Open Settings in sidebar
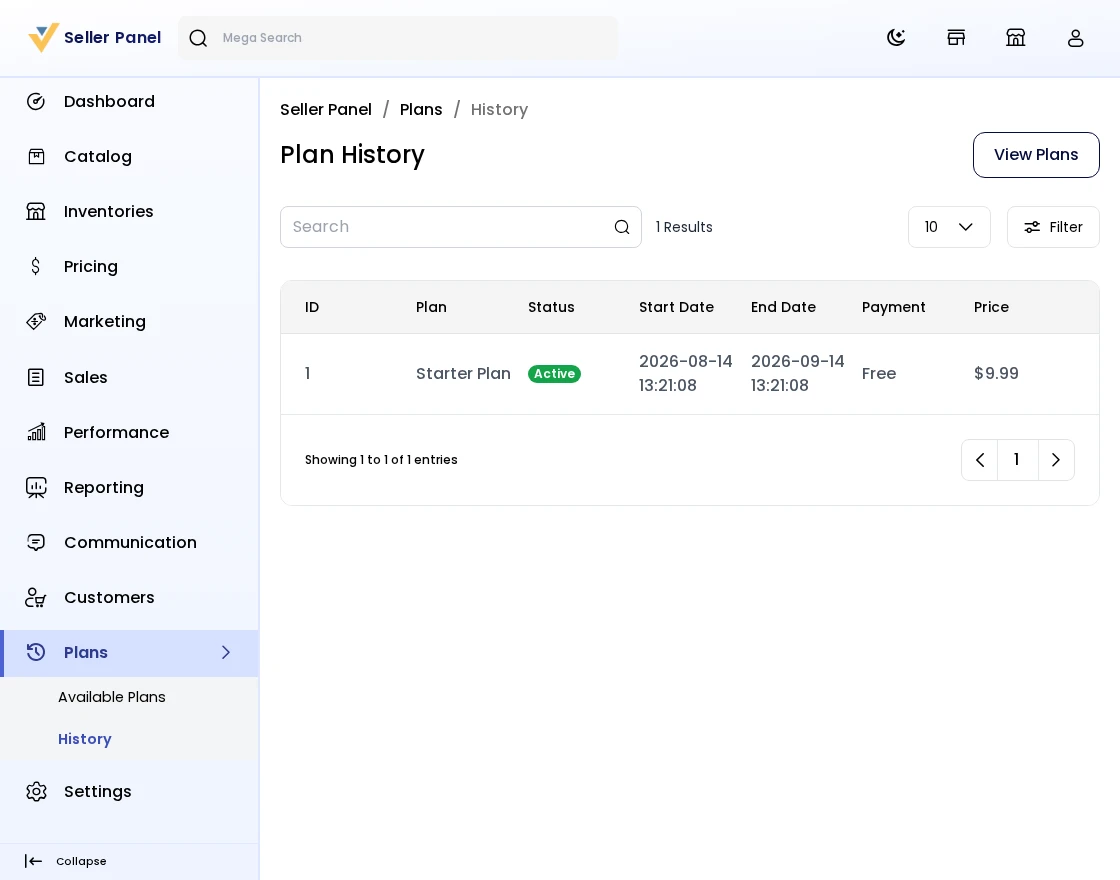Image resolution: width=1120 pixels, height=880 pixels. (129, 791)
